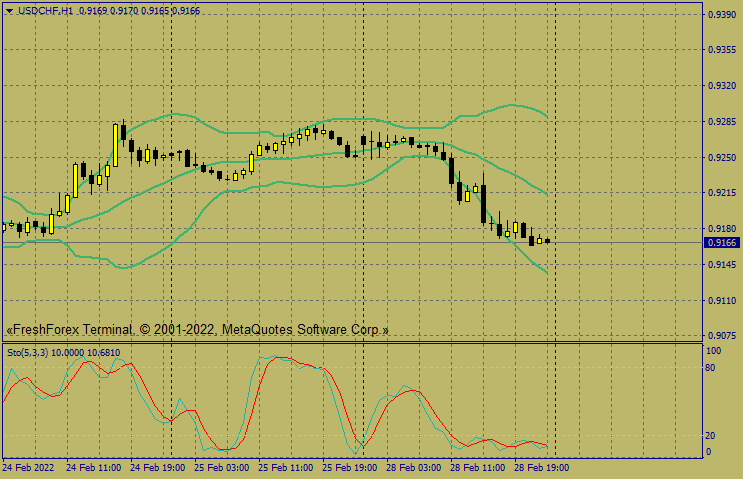743x479 pixels.
Task: Click the stochastic scale value 80
Action: pos(710,368)
